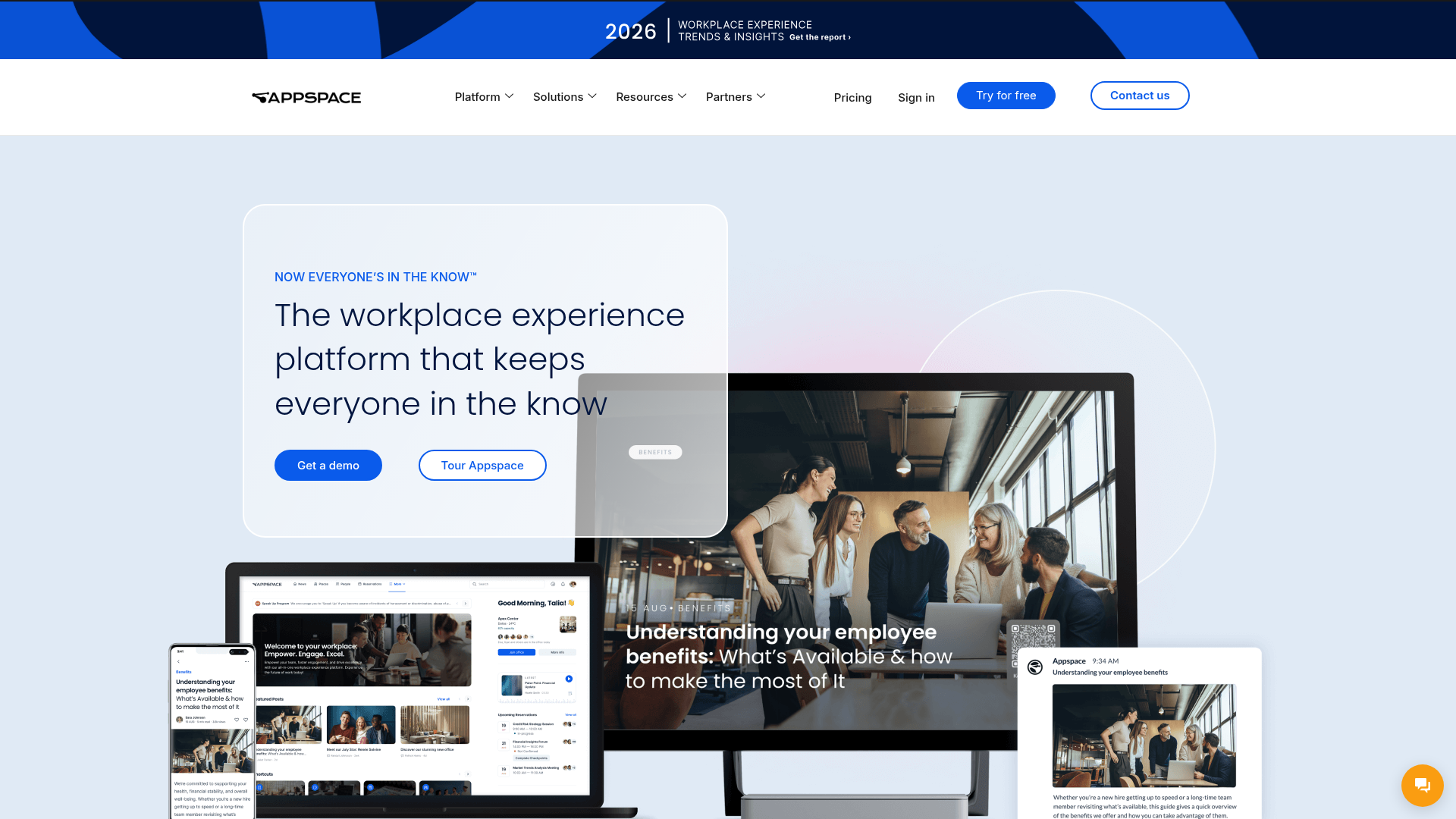Image resolution: width=1456 pixels, height=819 pixels.
Task: Open the chat widget in the corner
Action: (x=1422, y=786)
